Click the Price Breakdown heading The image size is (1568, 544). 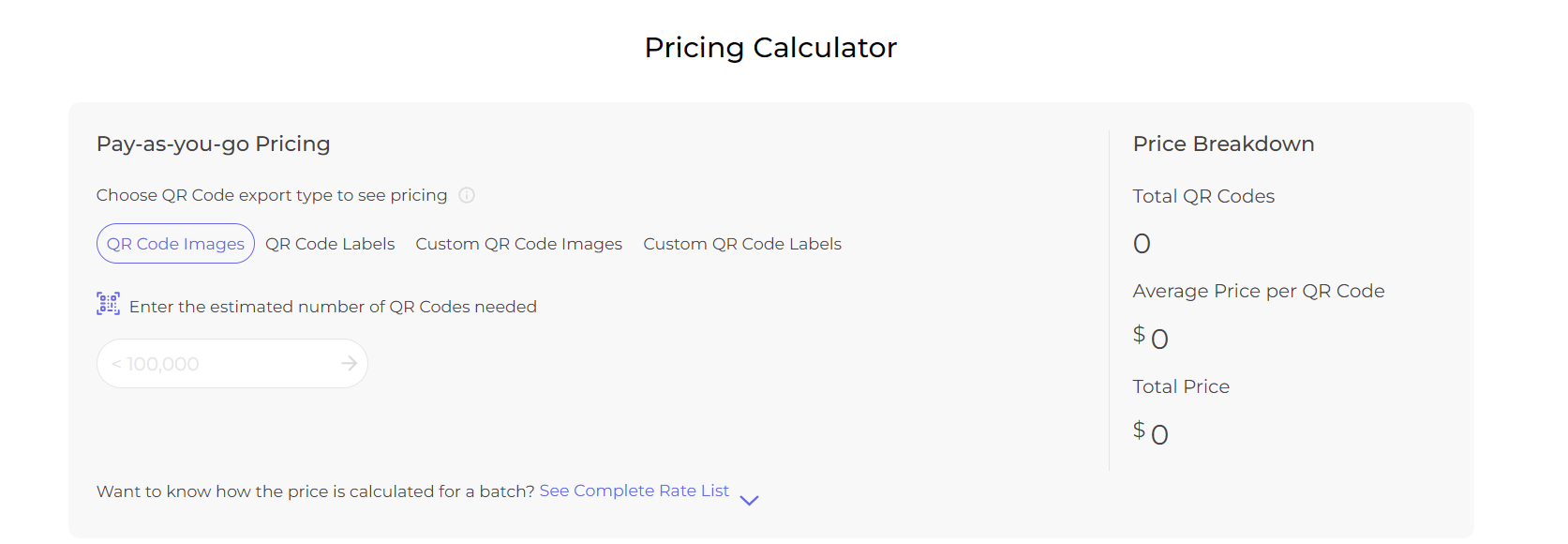(x=1223, y=144)
